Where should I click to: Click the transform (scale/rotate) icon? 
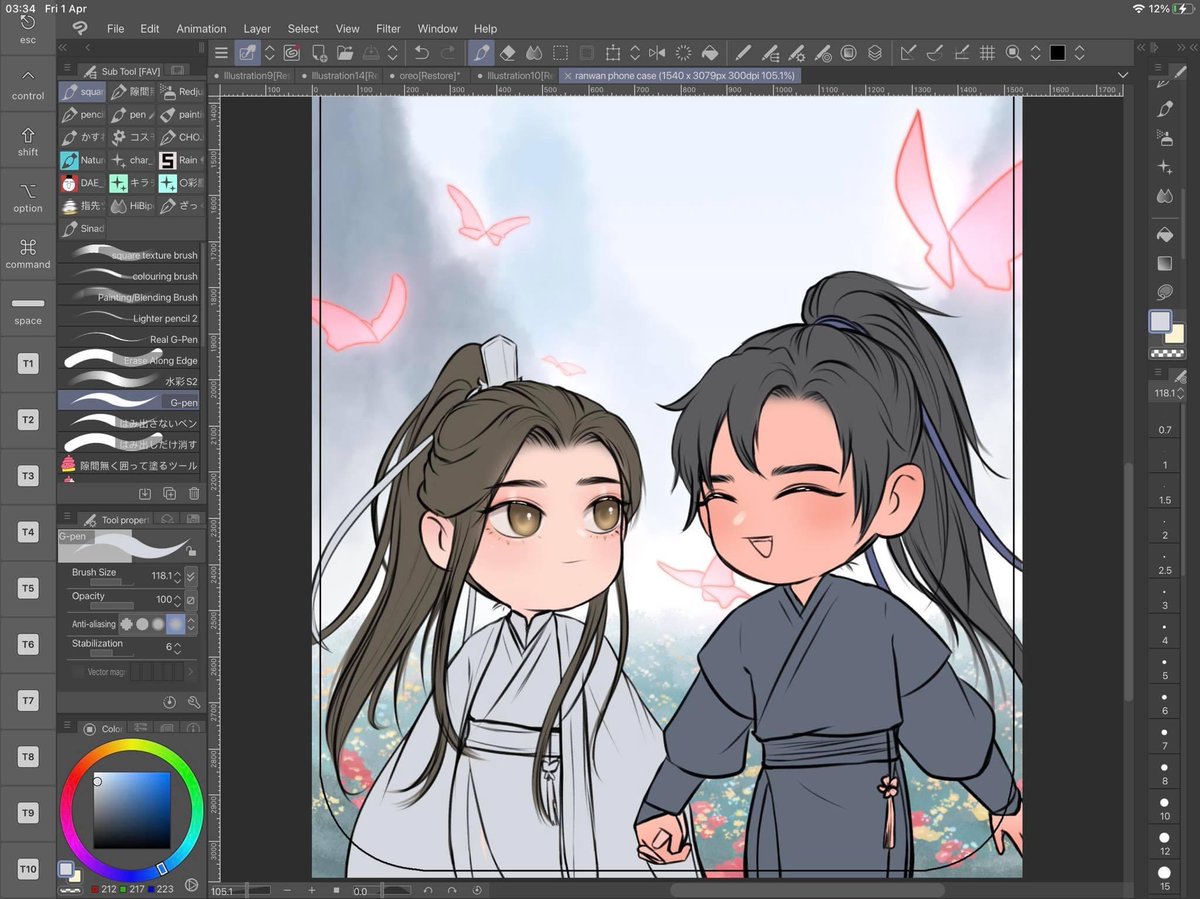(612, 53)
